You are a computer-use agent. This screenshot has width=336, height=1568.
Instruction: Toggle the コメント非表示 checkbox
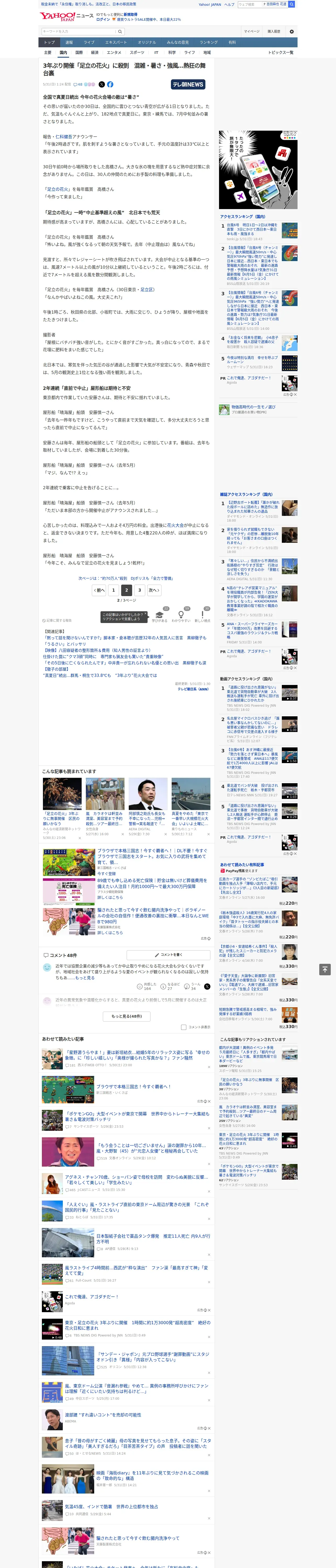point(183,1028)
